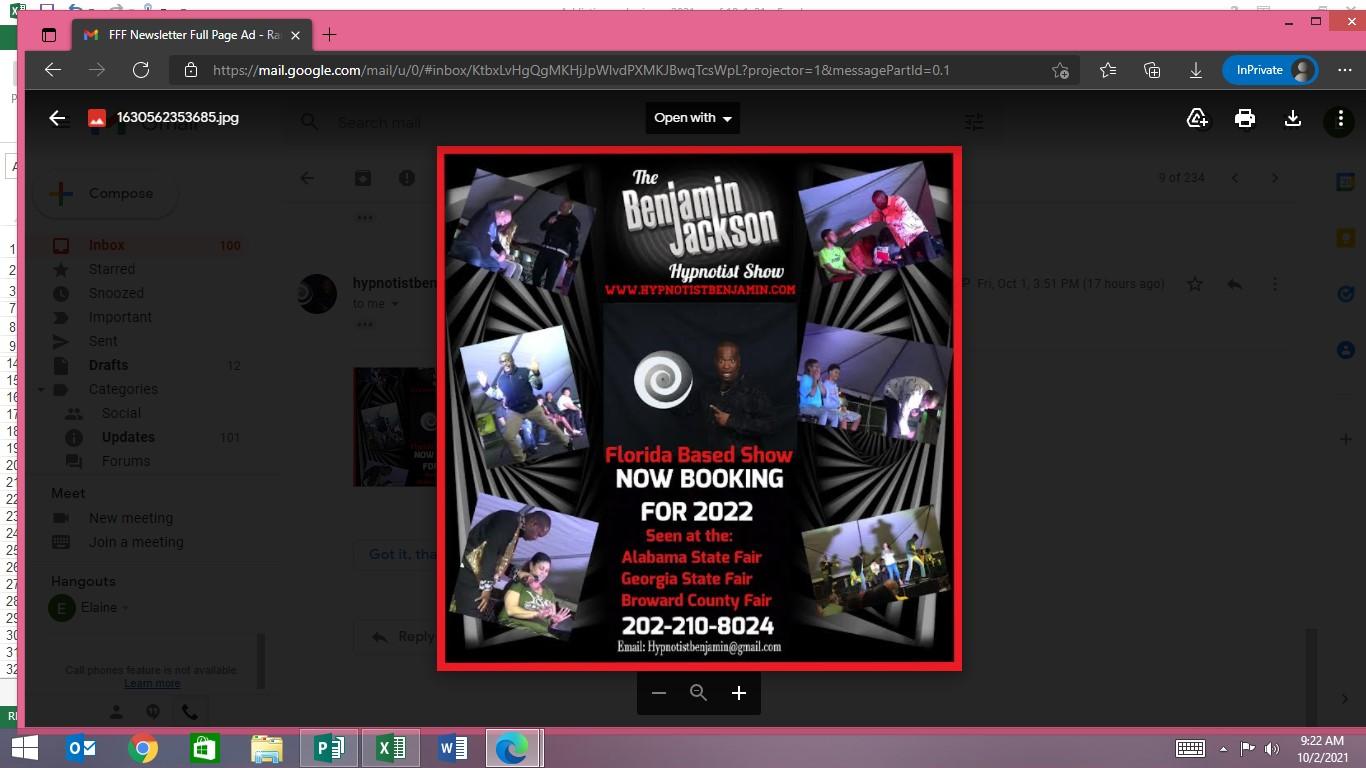Open File Explorer from the taskbar
The height and width of the screenshot is (768, 1366).
pyautogui.click(x=266, y=748)
